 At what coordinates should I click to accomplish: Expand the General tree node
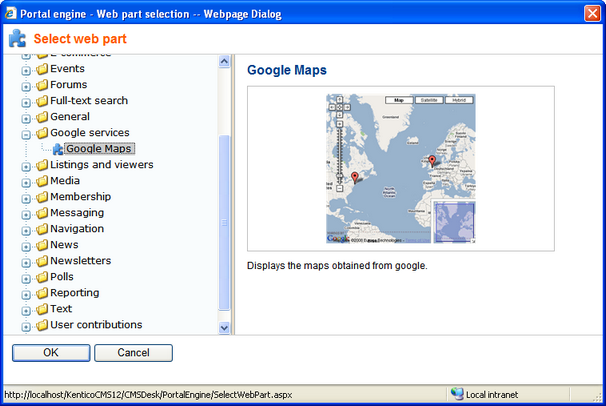pyautogui.click(x=26, y=119)
